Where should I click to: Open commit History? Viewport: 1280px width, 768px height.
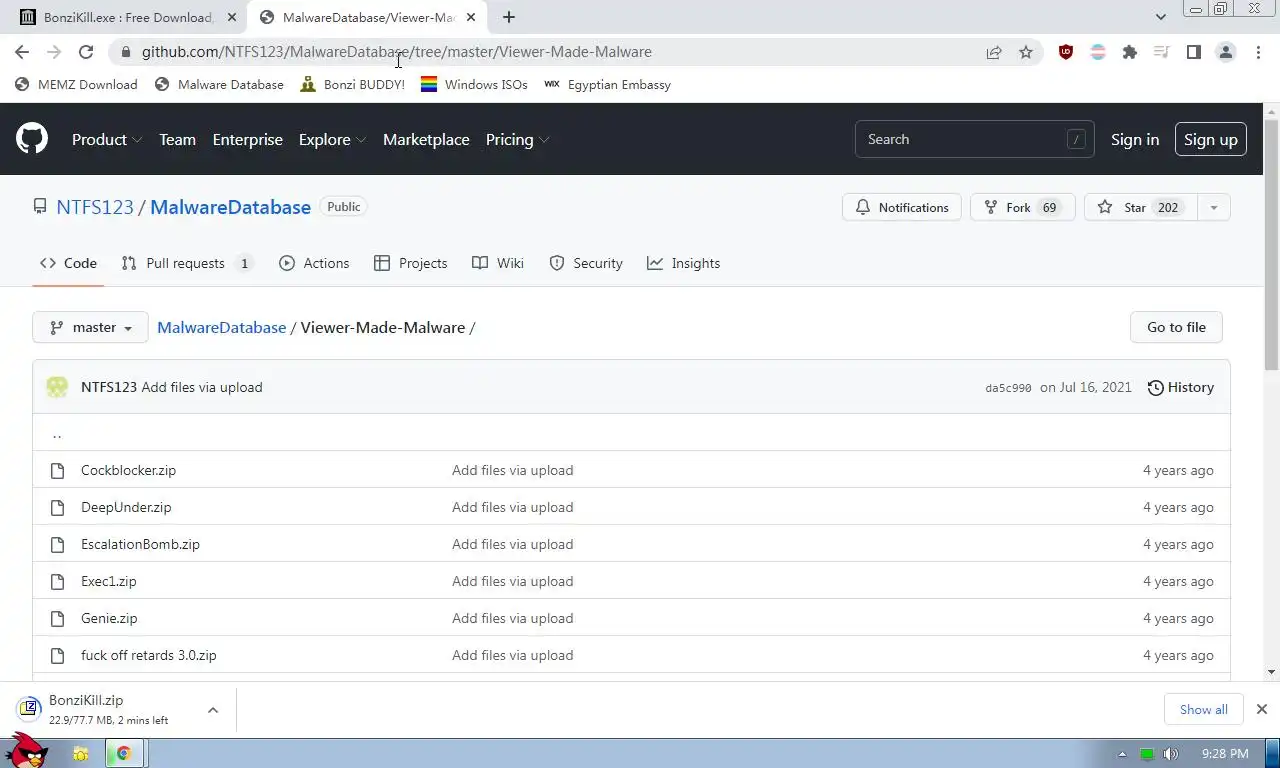tap(1180, 387)
